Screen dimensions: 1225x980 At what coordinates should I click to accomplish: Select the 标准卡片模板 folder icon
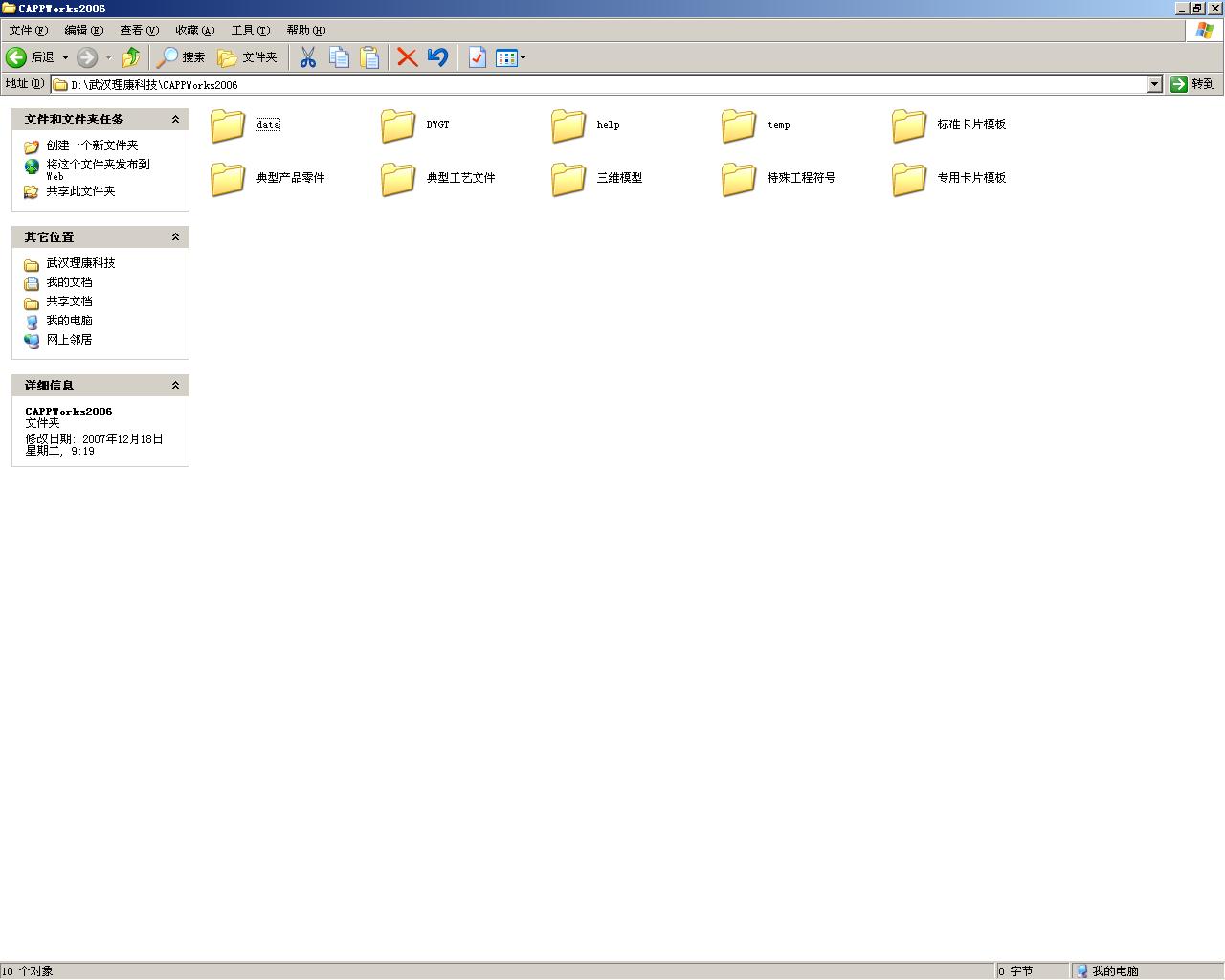click(909, 124)
